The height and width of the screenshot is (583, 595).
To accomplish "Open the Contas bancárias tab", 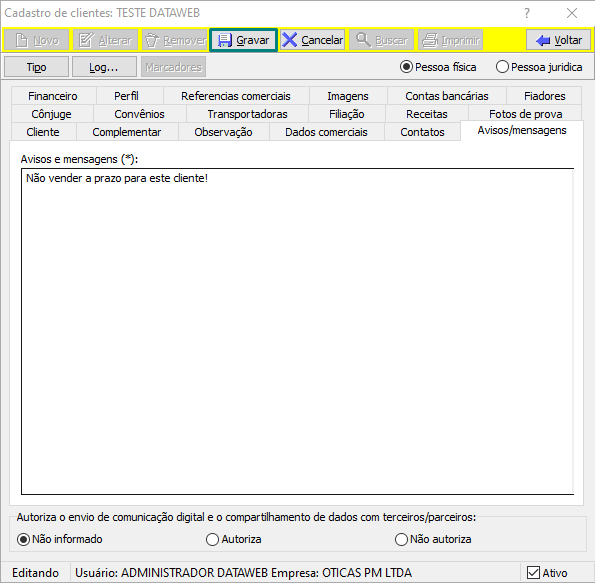I will (447, 96).
